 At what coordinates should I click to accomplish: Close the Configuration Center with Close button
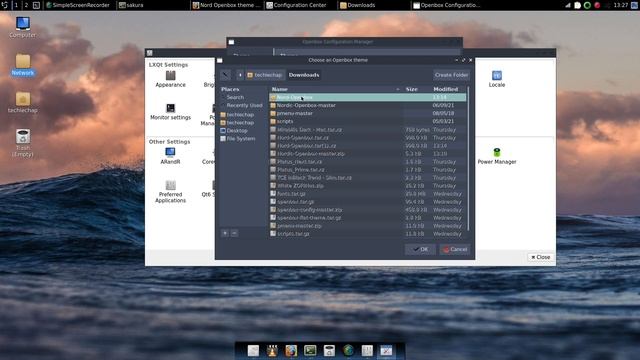coord(540,257)
